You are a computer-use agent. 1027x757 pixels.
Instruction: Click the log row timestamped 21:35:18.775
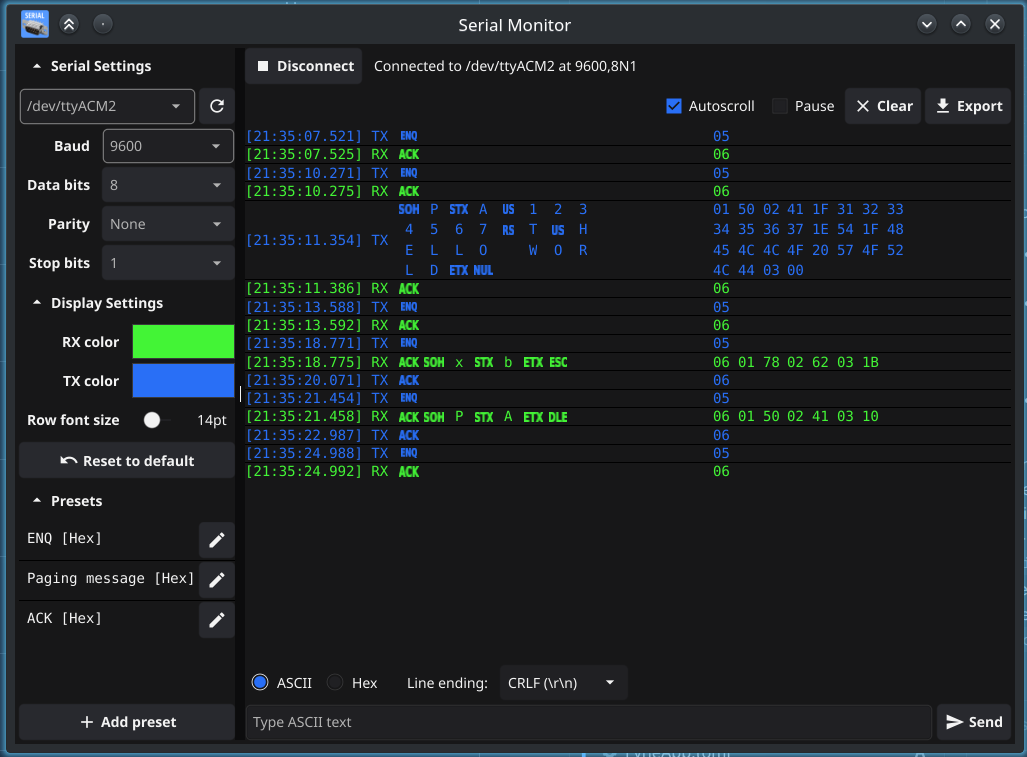[628, 362]
